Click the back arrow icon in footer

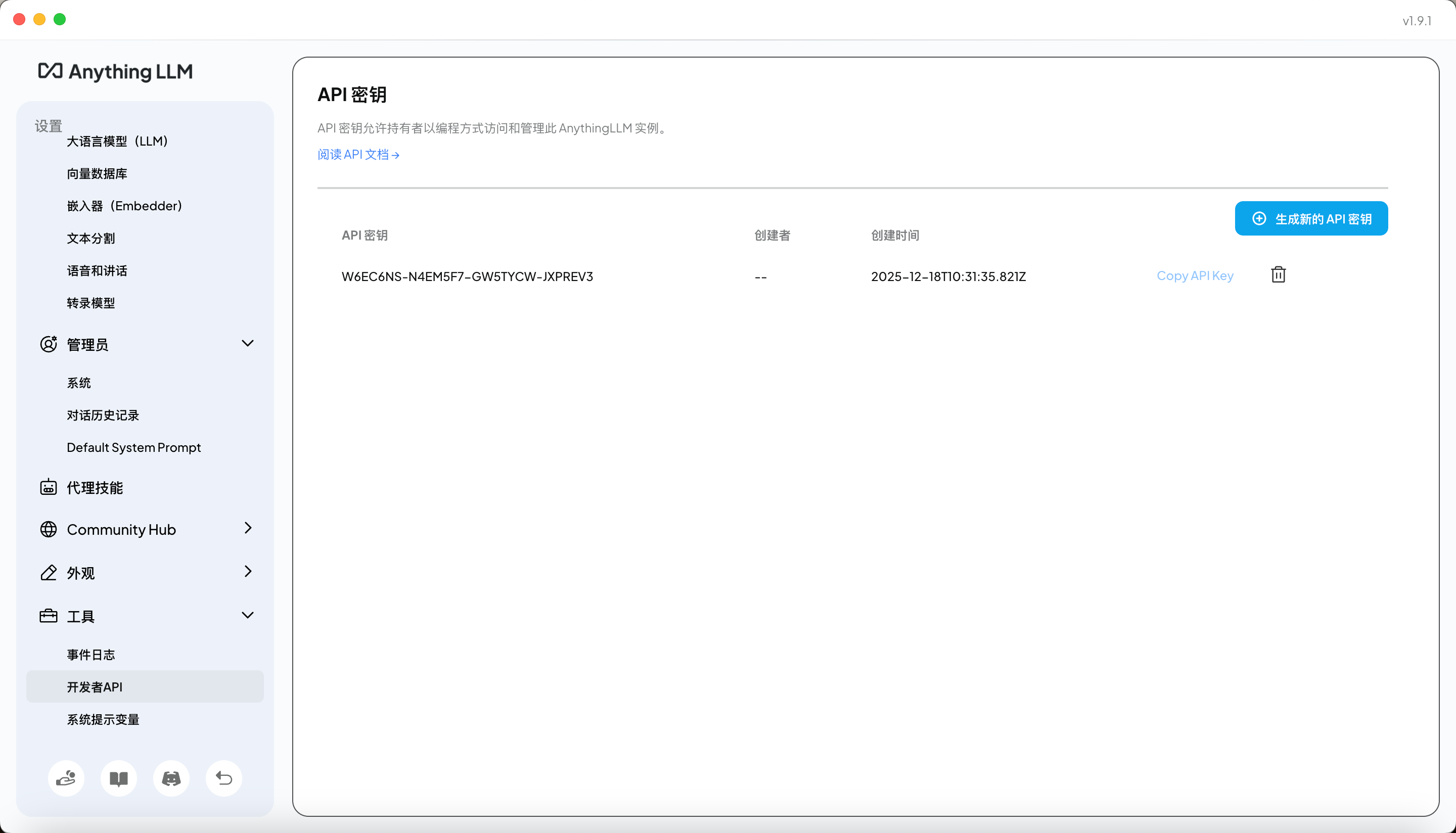(223, 778)
